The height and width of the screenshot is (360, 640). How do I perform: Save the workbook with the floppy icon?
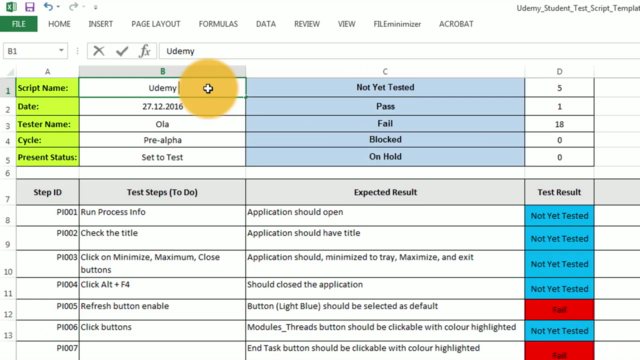(29, 7)
